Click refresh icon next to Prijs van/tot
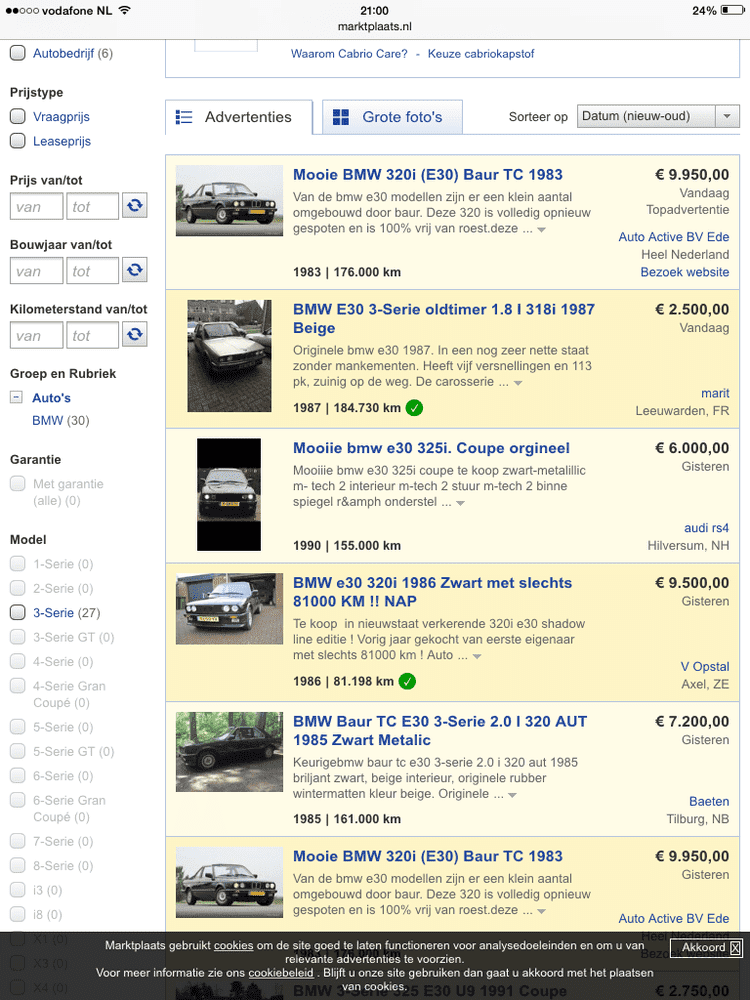This screenshot has width=750, height=1000. pos(134,206)
